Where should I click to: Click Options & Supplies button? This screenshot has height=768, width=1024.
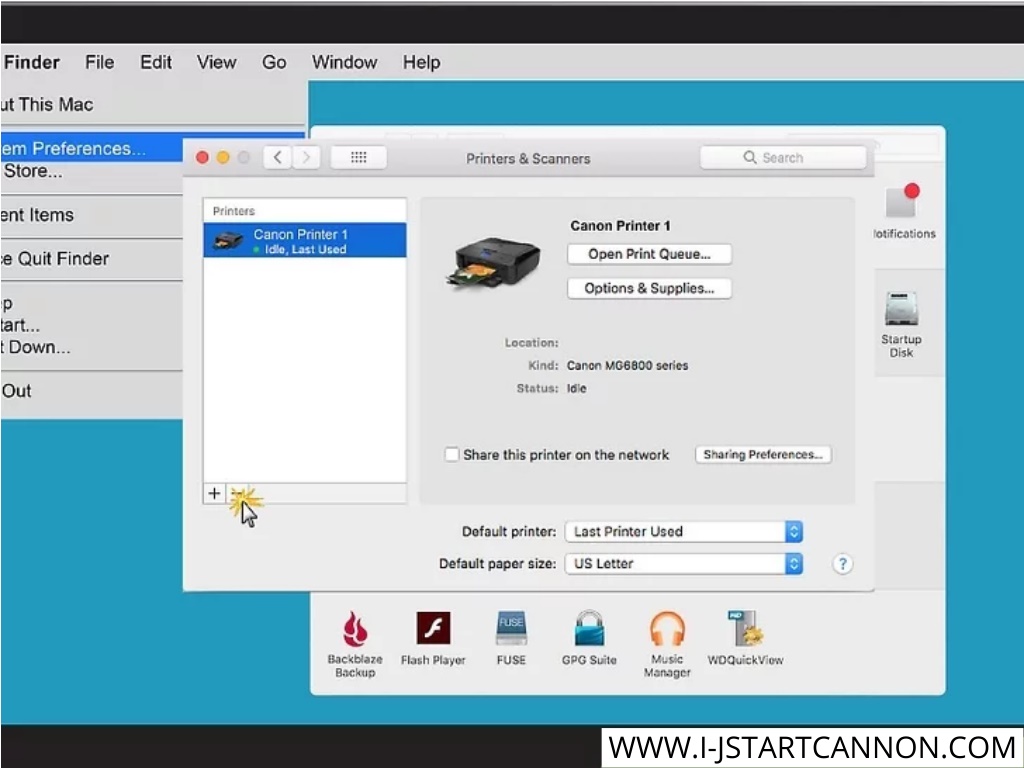(x=649, y=288)
